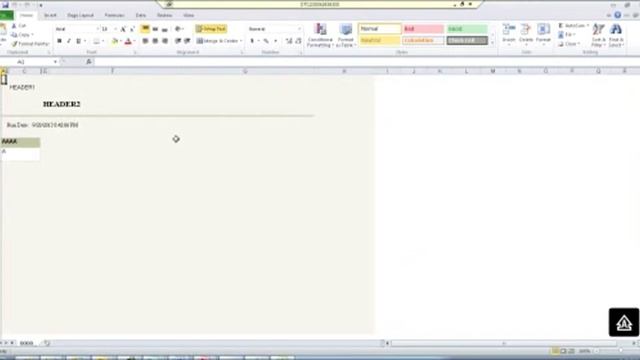Open the Sort & Filter menu
The width and height of the screenshot is (640, 360).
[x=599, y=35]
